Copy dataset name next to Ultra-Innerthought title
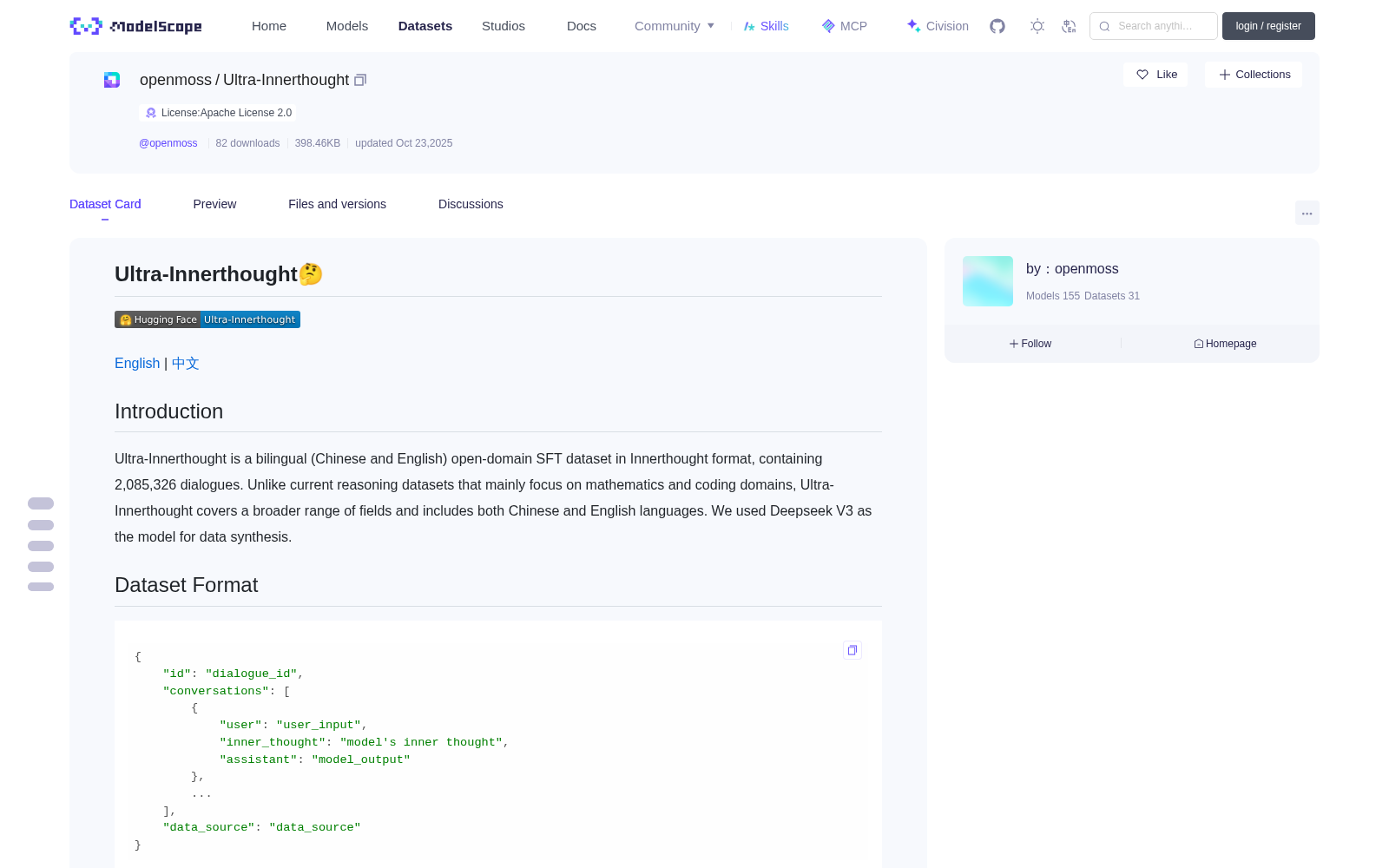The width and height of the screenshot is (1389, 868). (360, 80)
